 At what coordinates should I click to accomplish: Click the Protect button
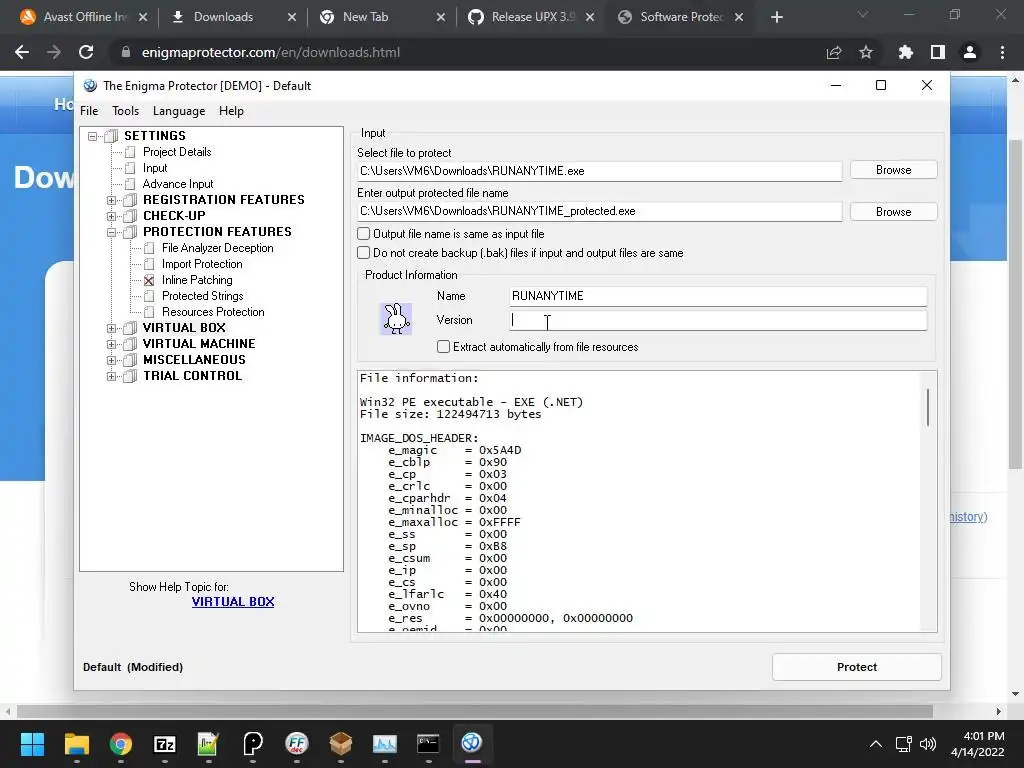coord(857,667)
